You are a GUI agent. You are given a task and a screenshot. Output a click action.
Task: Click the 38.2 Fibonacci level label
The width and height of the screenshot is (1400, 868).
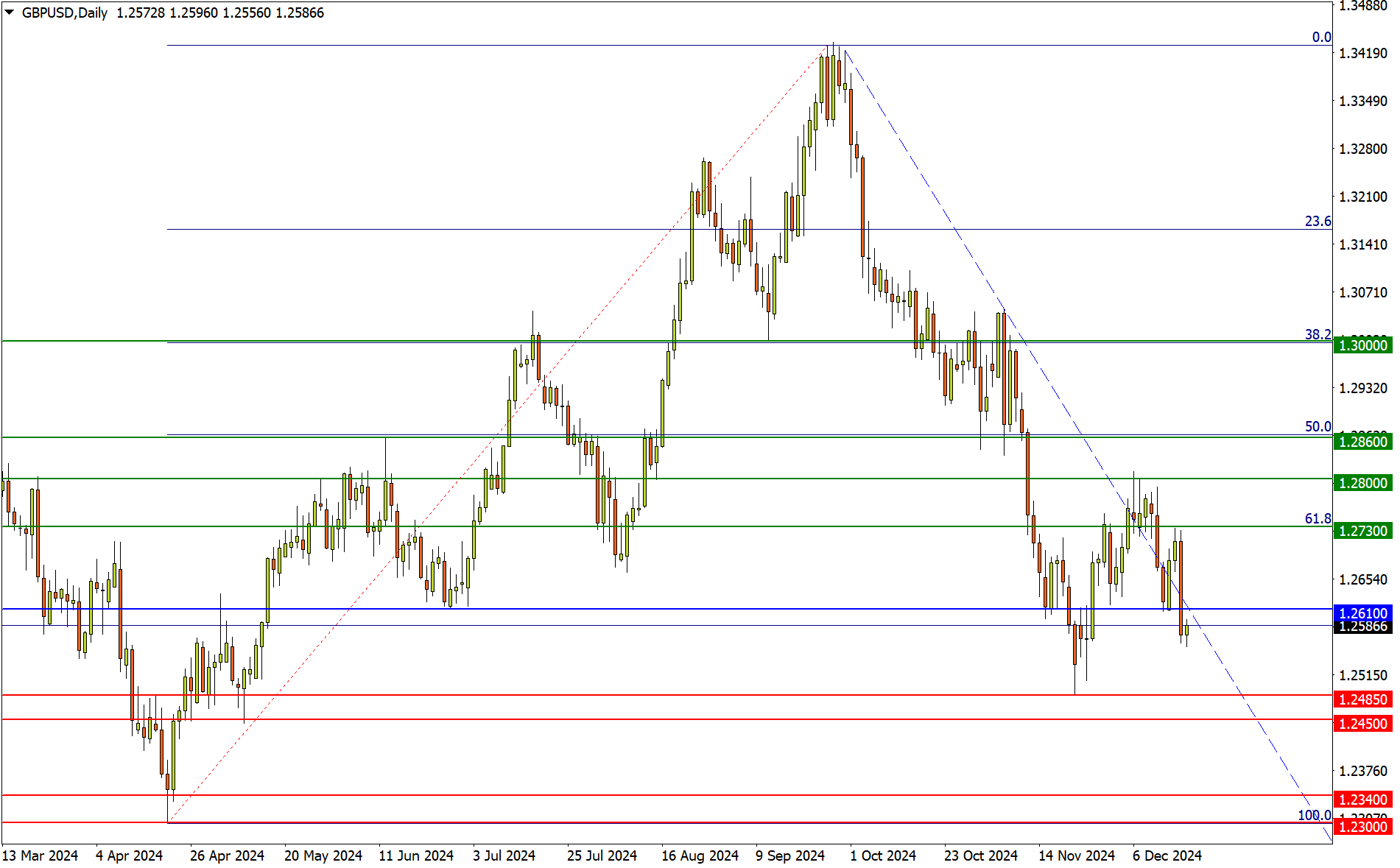(x=1318, y=335)
